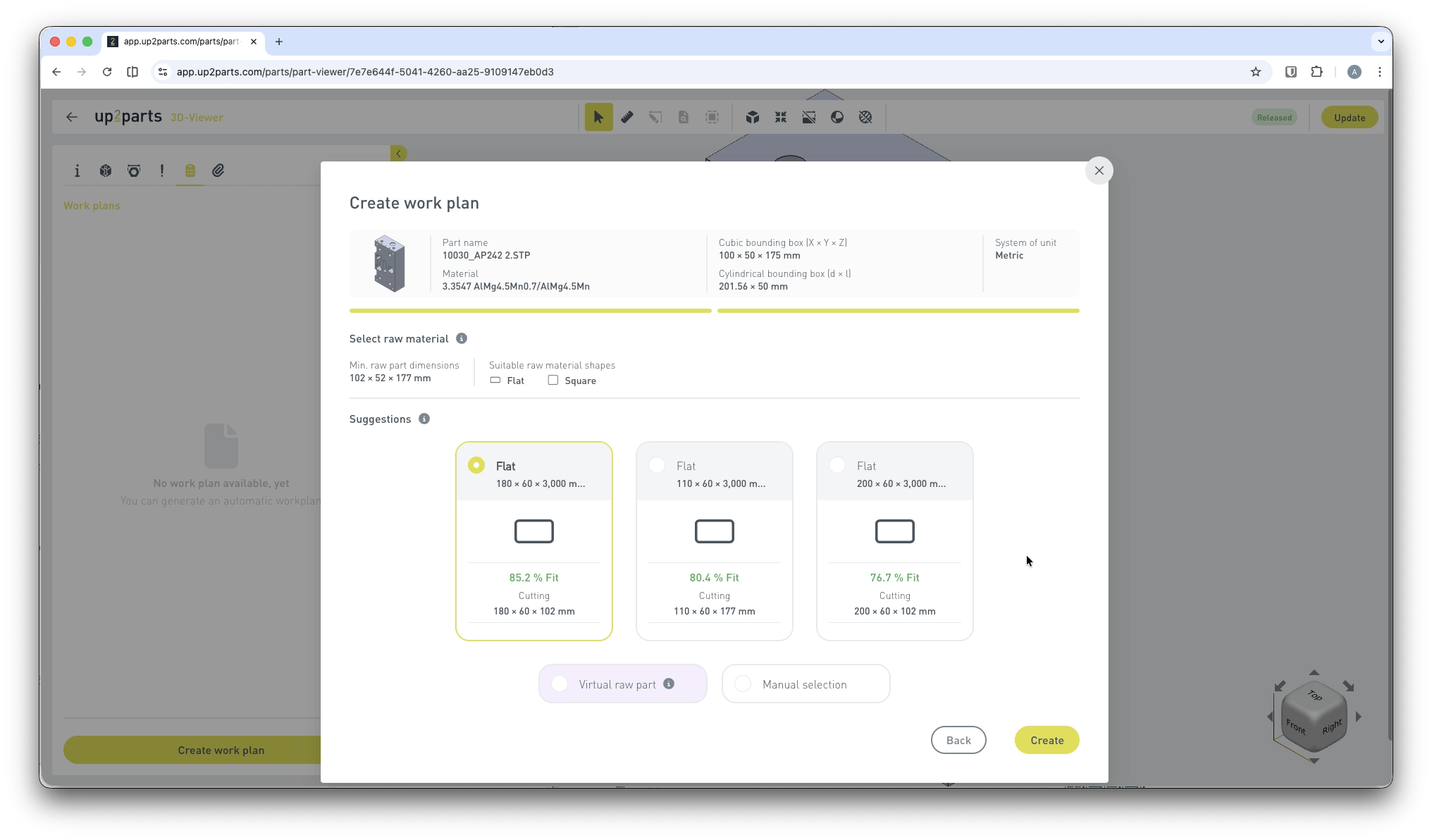1432x840 pixels.
Task: Click the Update button at top right
Action: click(x=1349, y=118)
